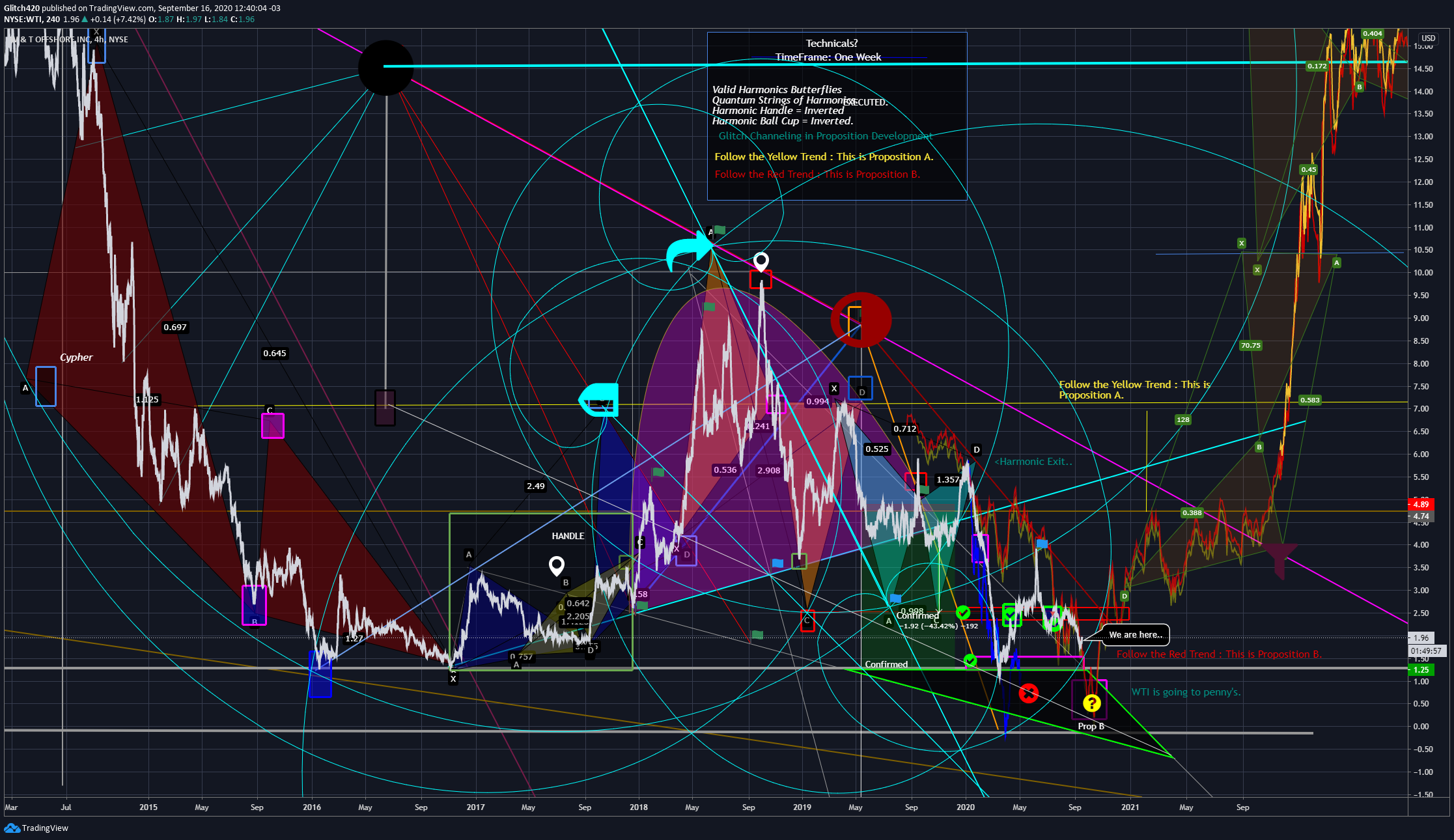Image resolution: width=1454 pixels, height=840 pixels.
Task: Click the green checkmark on the 1.25 line
Action: coord(970,661)
